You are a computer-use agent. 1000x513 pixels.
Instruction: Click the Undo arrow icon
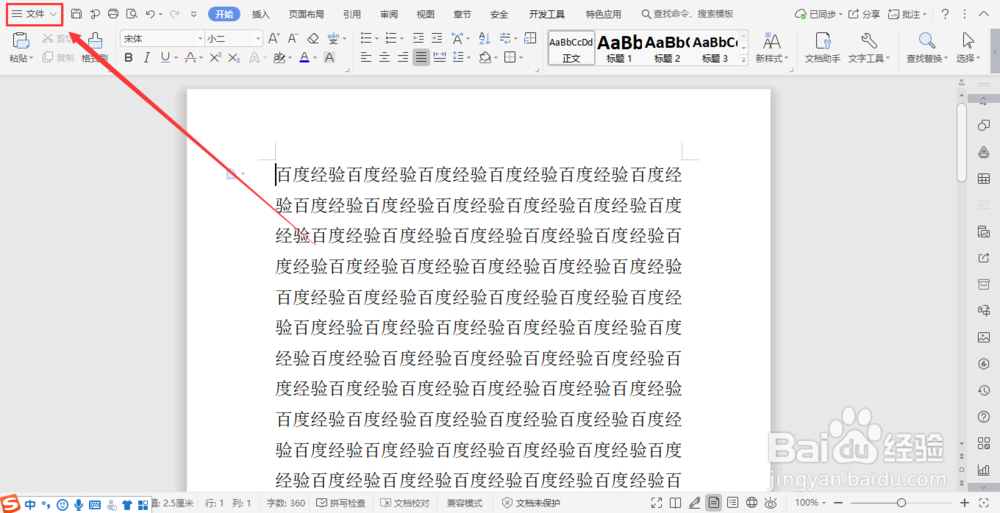151,13
